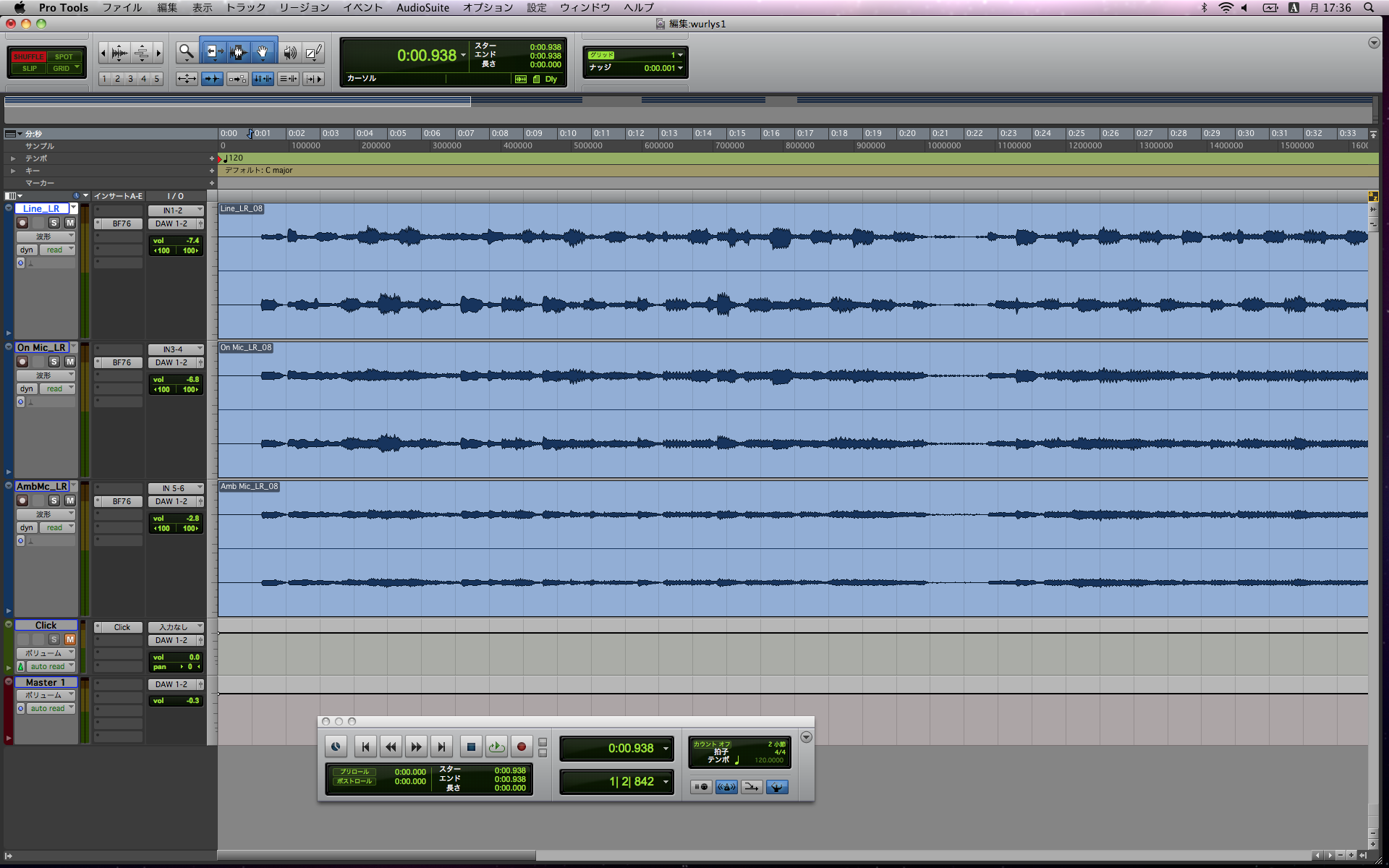
Task: Click Go to End in Transport
Action: (441, 746)
